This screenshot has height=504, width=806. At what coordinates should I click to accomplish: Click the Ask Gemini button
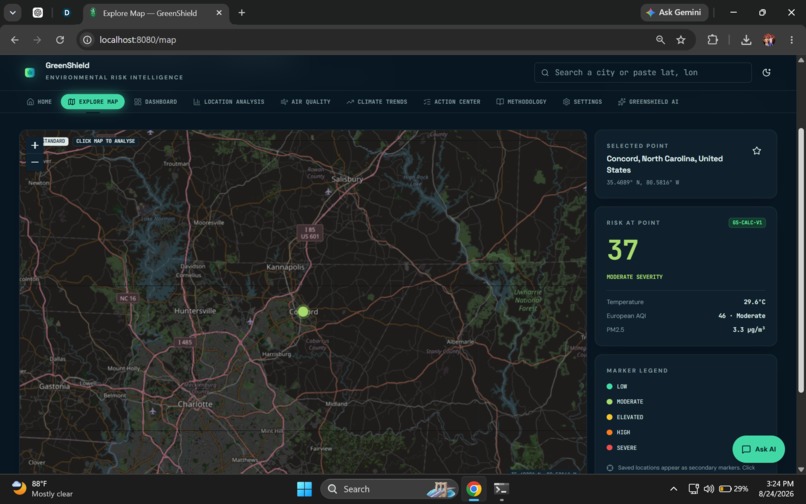point(674,12)
